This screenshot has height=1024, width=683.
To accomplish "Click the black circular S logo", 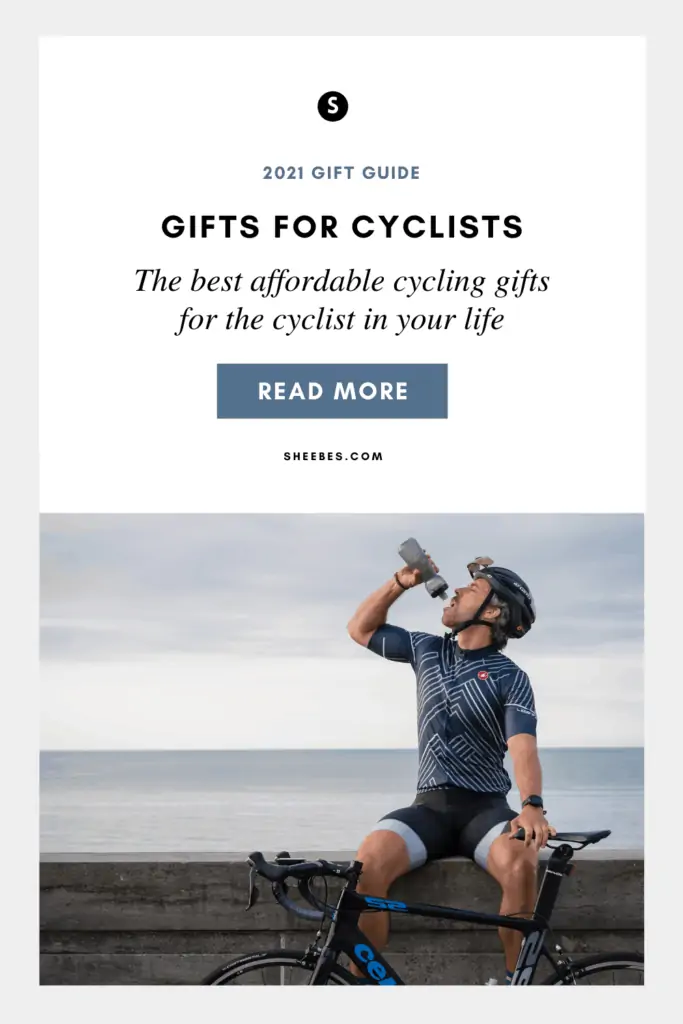I will (333, 106).
